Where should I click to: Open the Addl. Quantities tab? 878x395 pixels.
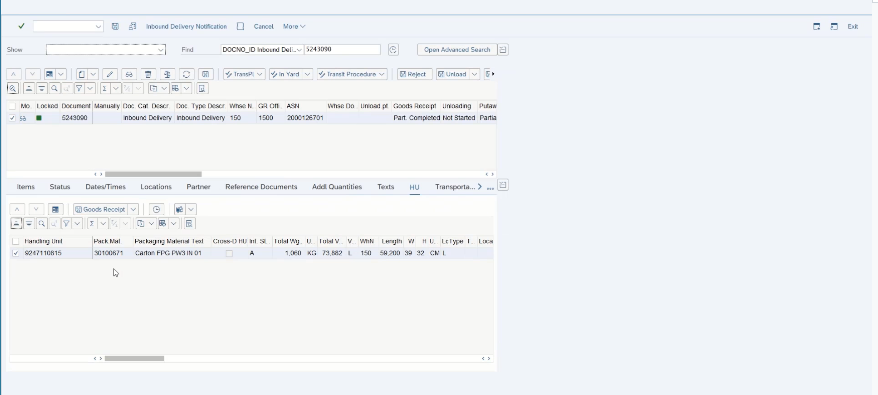337,187
